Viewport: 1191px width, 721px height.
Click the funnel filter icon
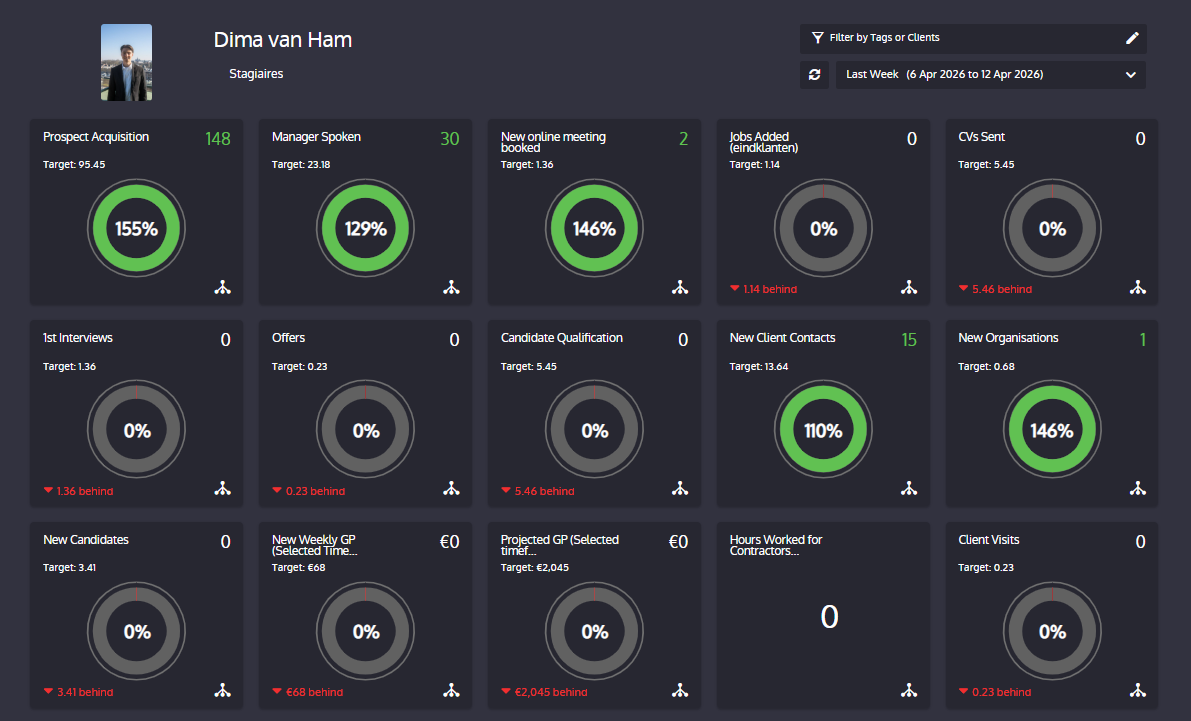coord(817,37)
